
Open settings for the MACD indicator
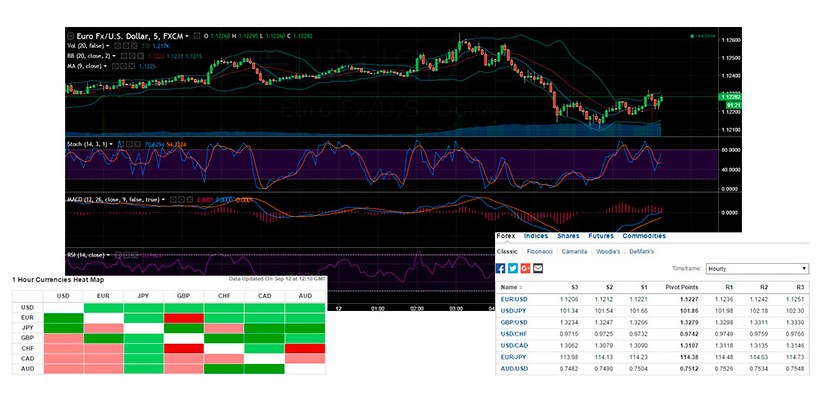(x=181, y=199)
